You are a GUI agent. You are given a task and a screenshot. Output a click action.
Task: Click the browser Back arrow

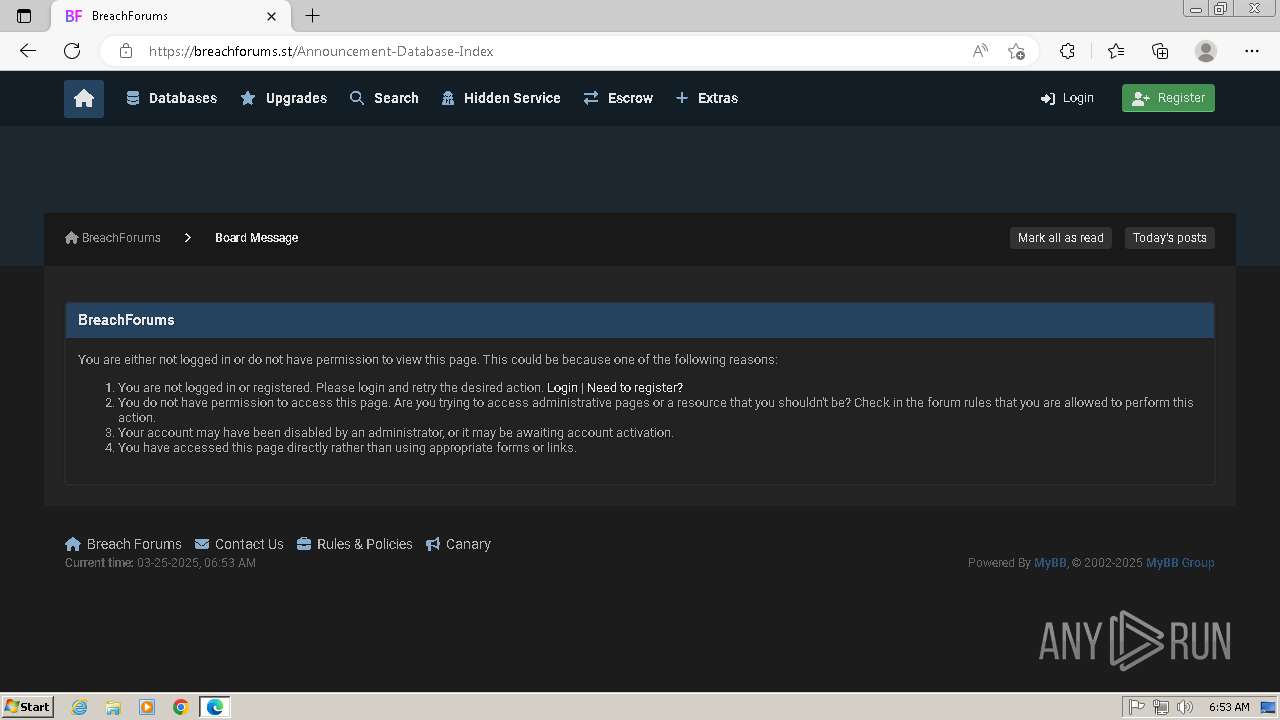tap(28, 51)
